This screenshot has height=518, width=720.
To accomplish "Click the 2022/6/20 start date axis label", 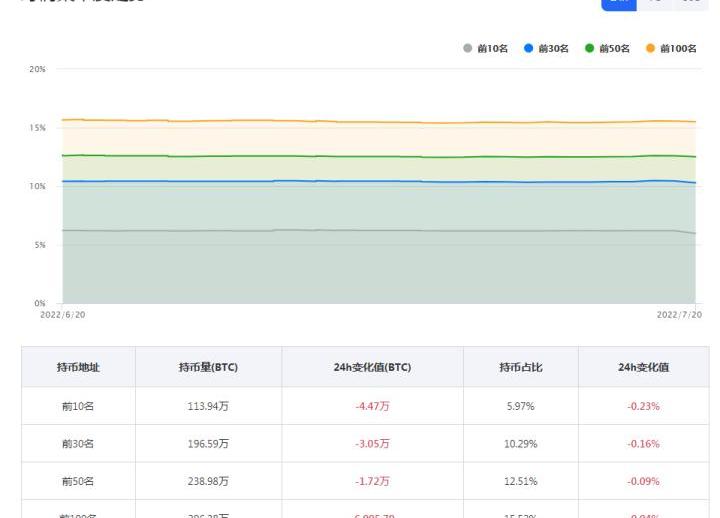I will (x=62, y=315).
